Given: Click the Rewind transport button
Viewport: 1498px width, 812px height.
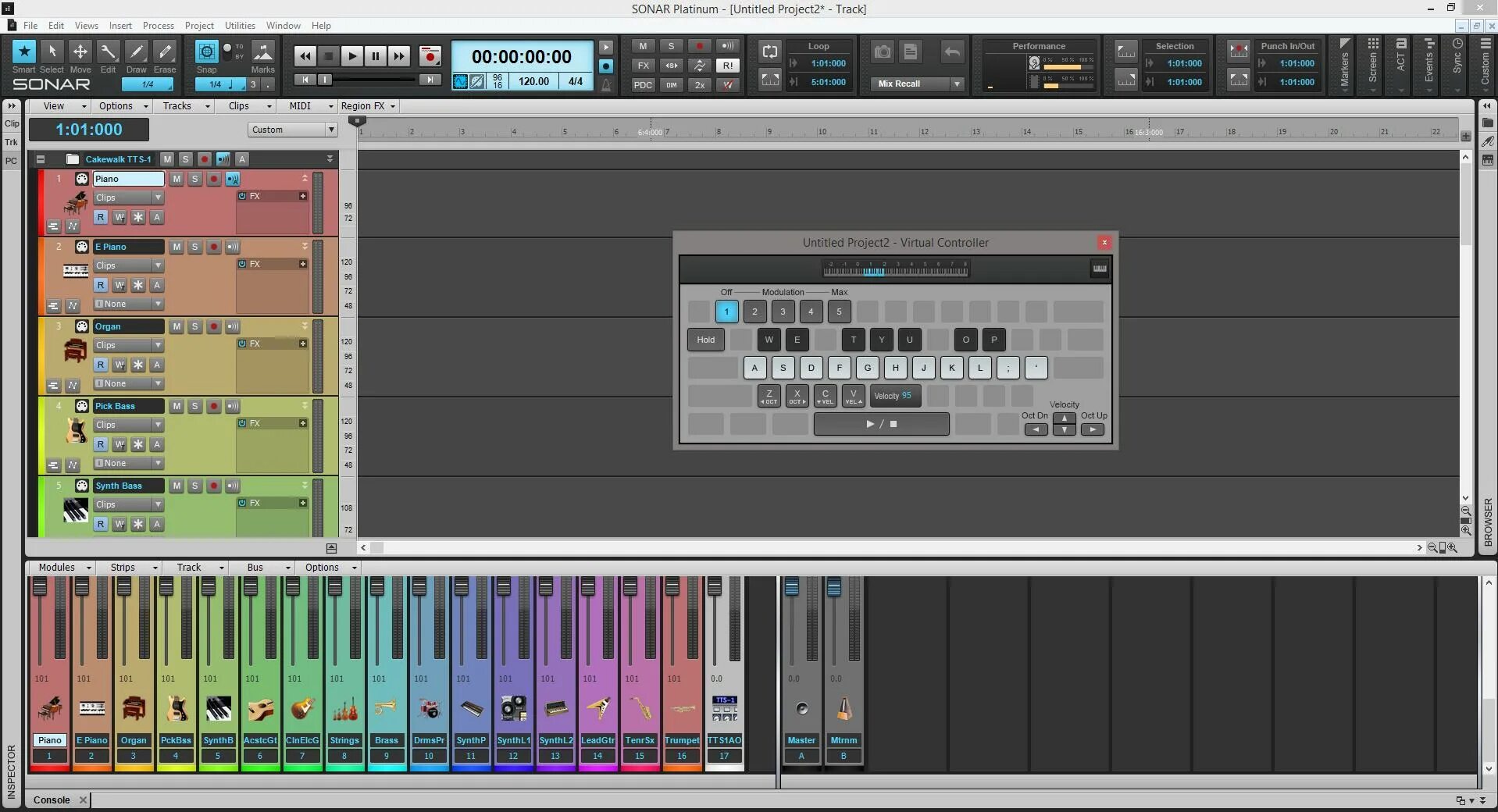Looking at the screenshot, I should tap(305, 56).
